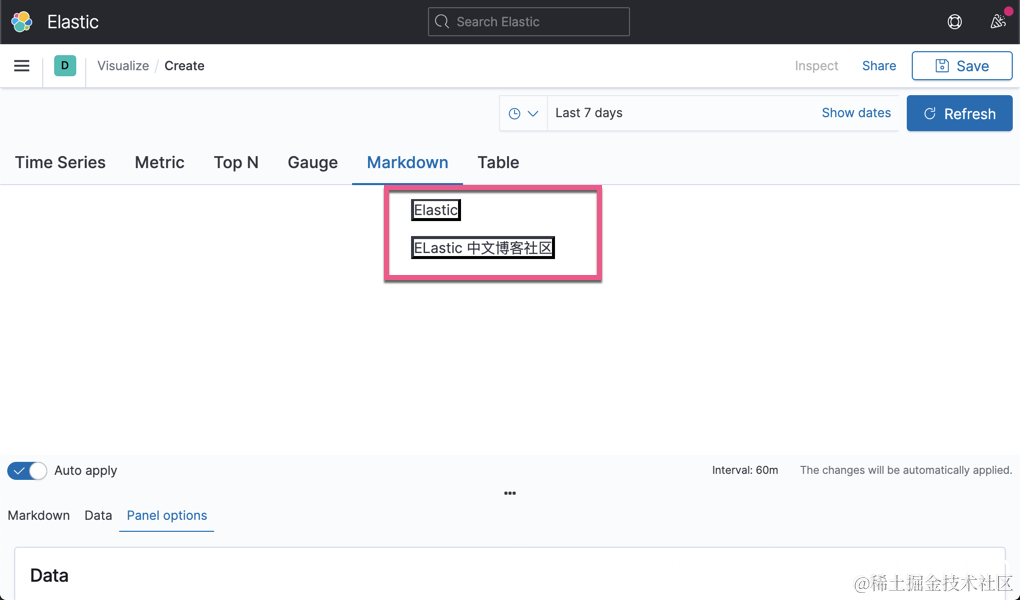Open the Share menu

879,66
